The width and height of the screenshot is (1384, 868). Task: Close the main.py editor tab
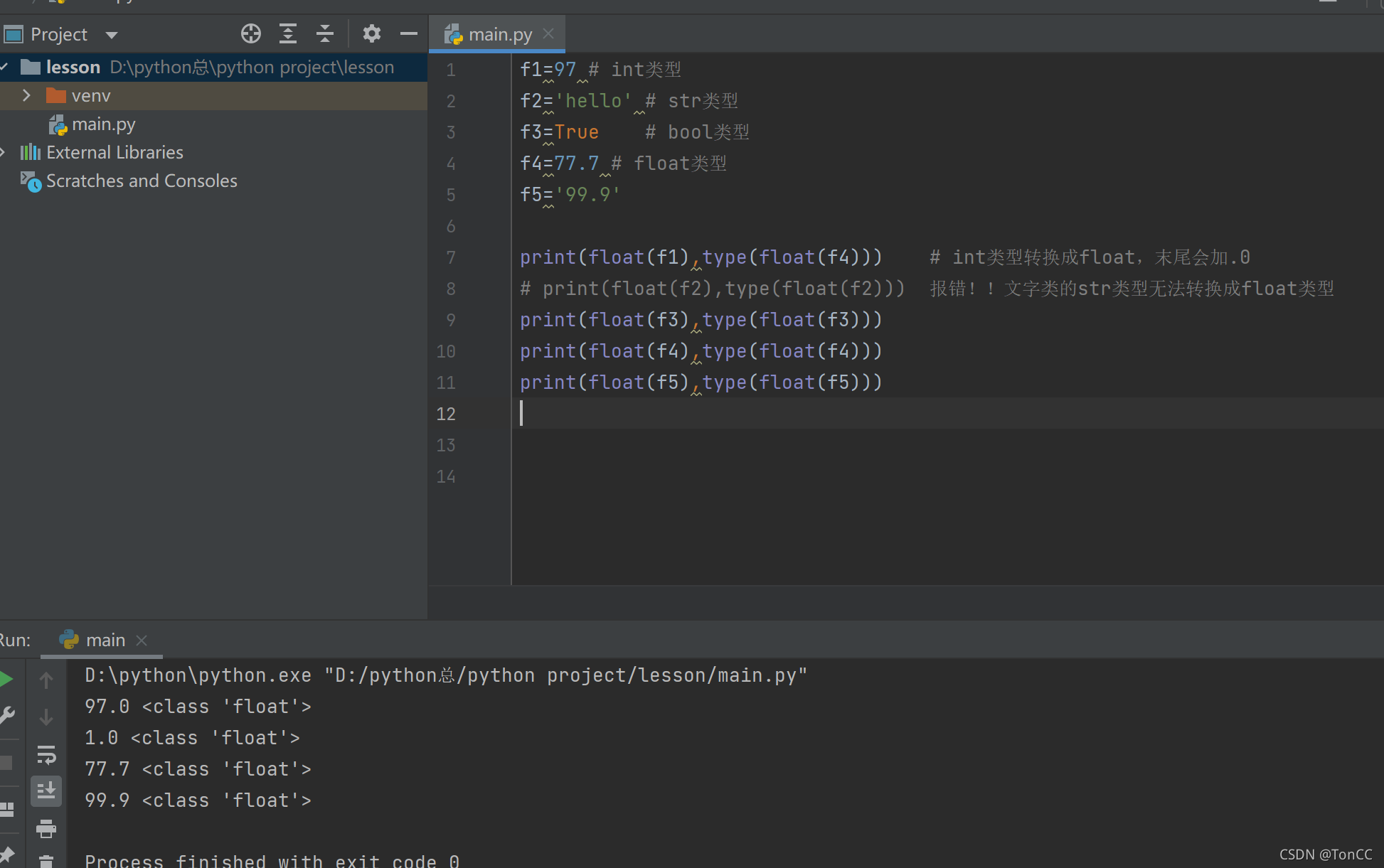(548, 33)
